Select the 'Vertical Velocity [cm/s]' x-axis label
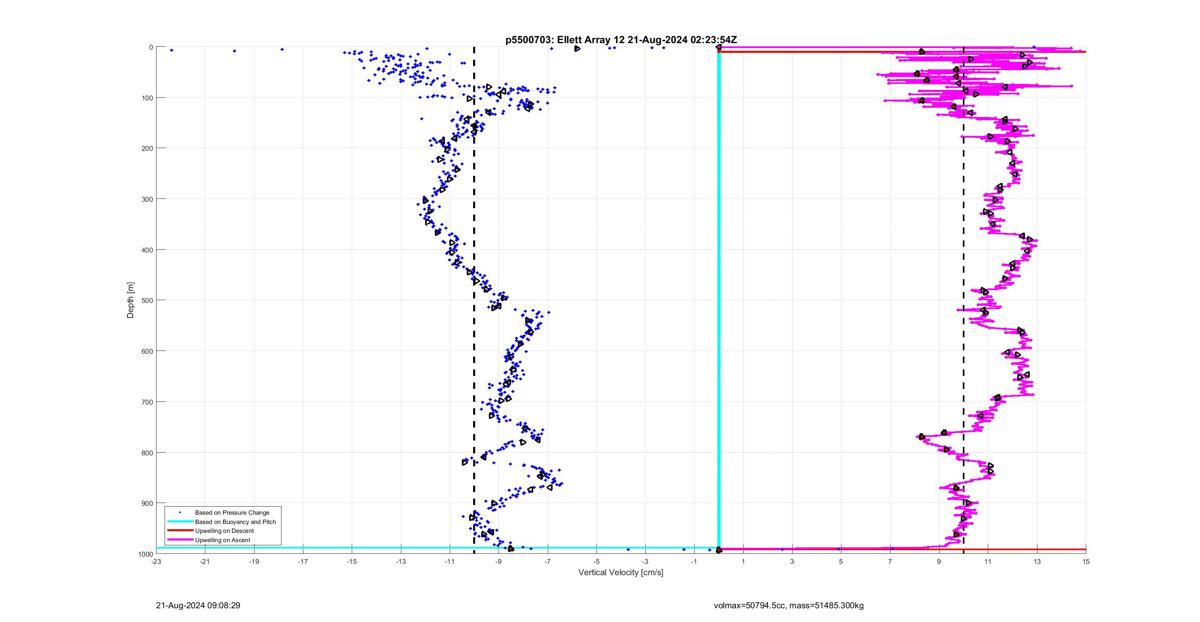 621,572
